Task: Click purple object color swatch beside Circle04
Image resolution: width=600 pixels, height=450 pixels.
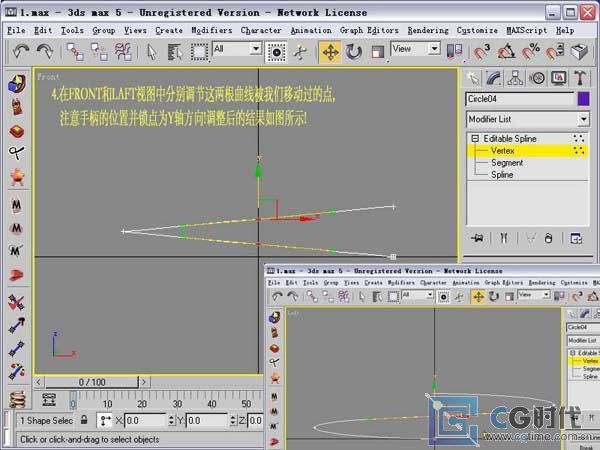Action: [583, 99]
